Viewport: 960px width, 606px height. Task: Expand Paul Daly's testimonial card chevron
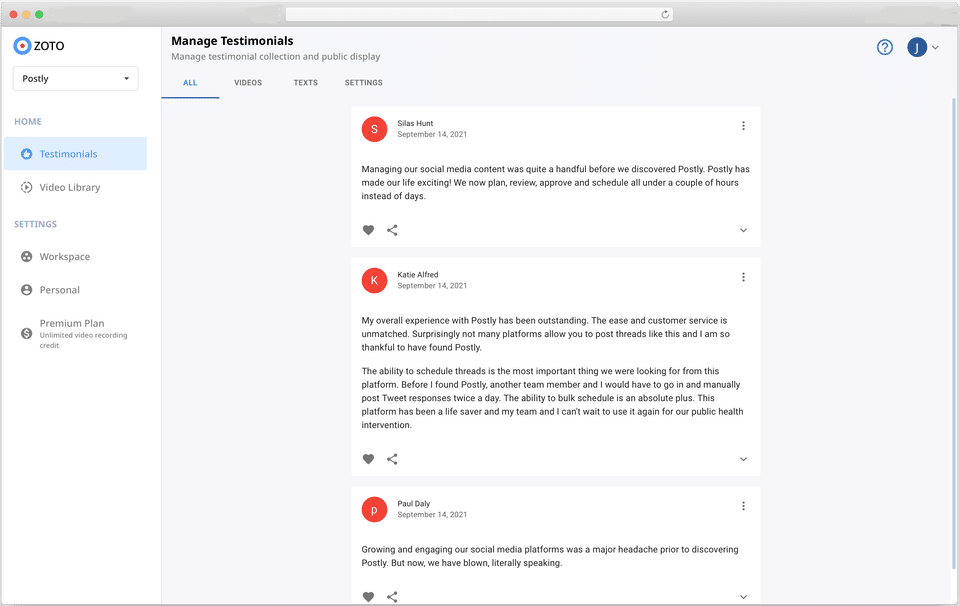click(x=743, y=597)
